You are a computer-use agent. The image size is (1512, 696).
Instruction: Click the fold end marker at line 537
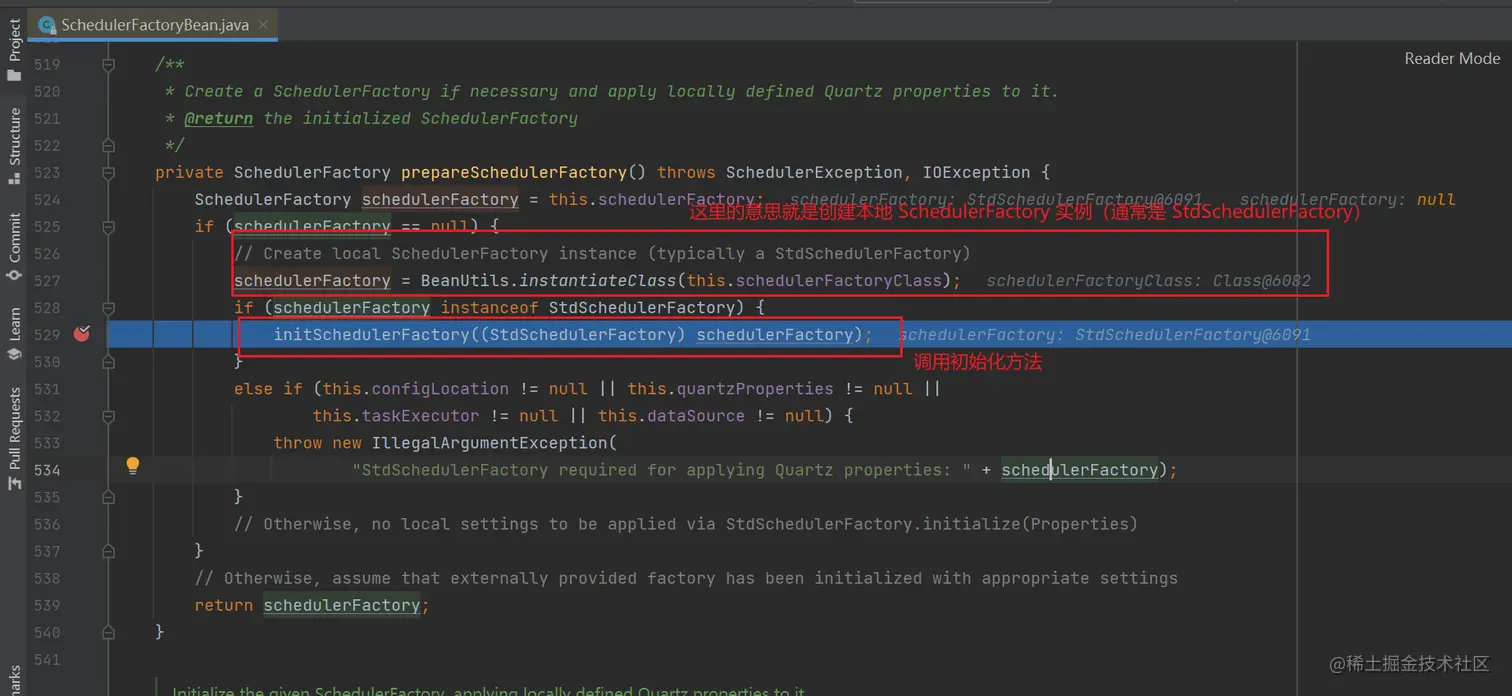pyautogui.click(x=108, y=550)
